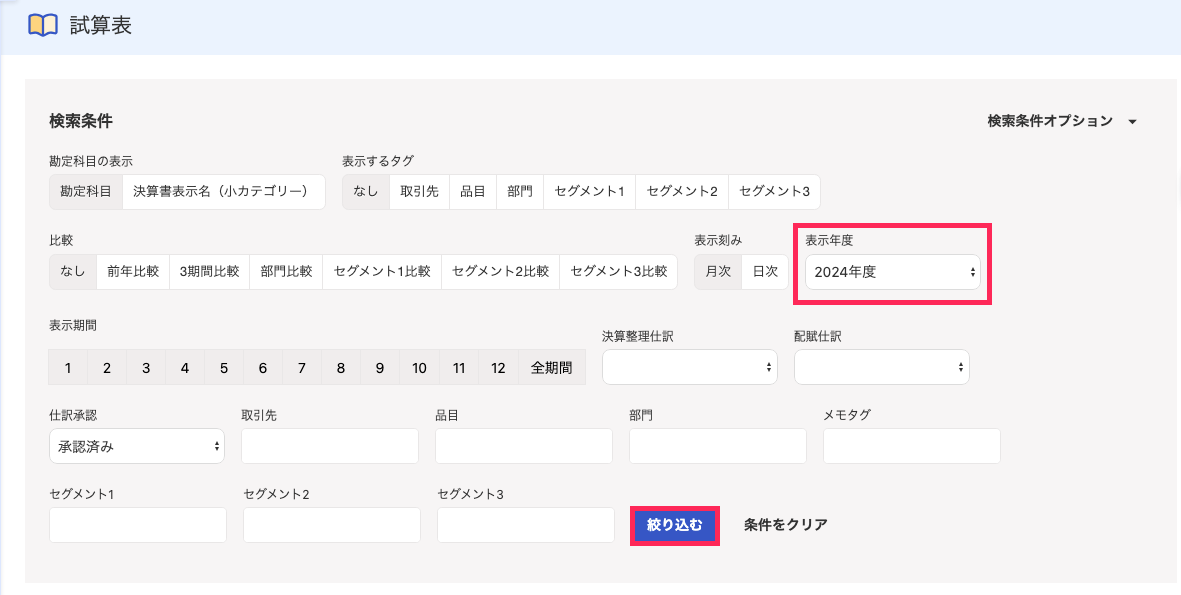The width and height of the screenshot is (1181, 595).
Task: Click the メモタグ input field
Action: pyautogui.click(x=912, y=447)
